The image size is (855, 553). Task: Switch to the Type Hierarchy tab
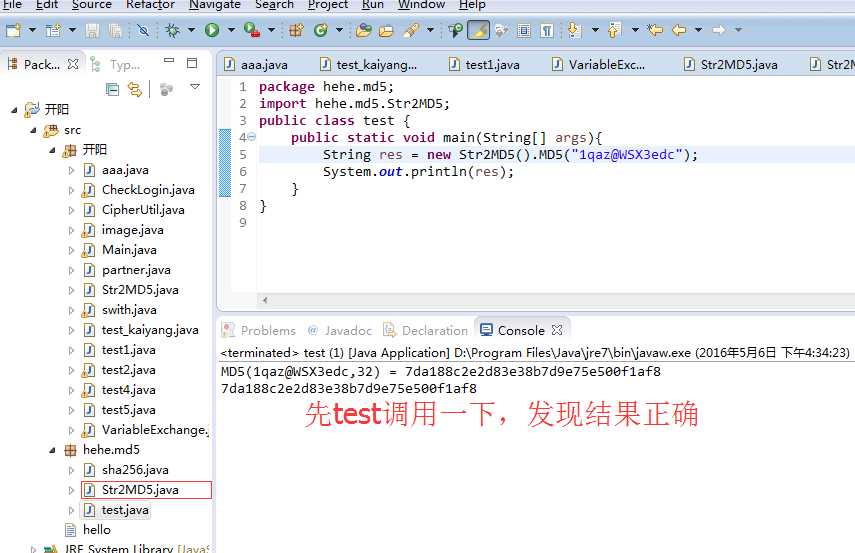coord(116,64)
